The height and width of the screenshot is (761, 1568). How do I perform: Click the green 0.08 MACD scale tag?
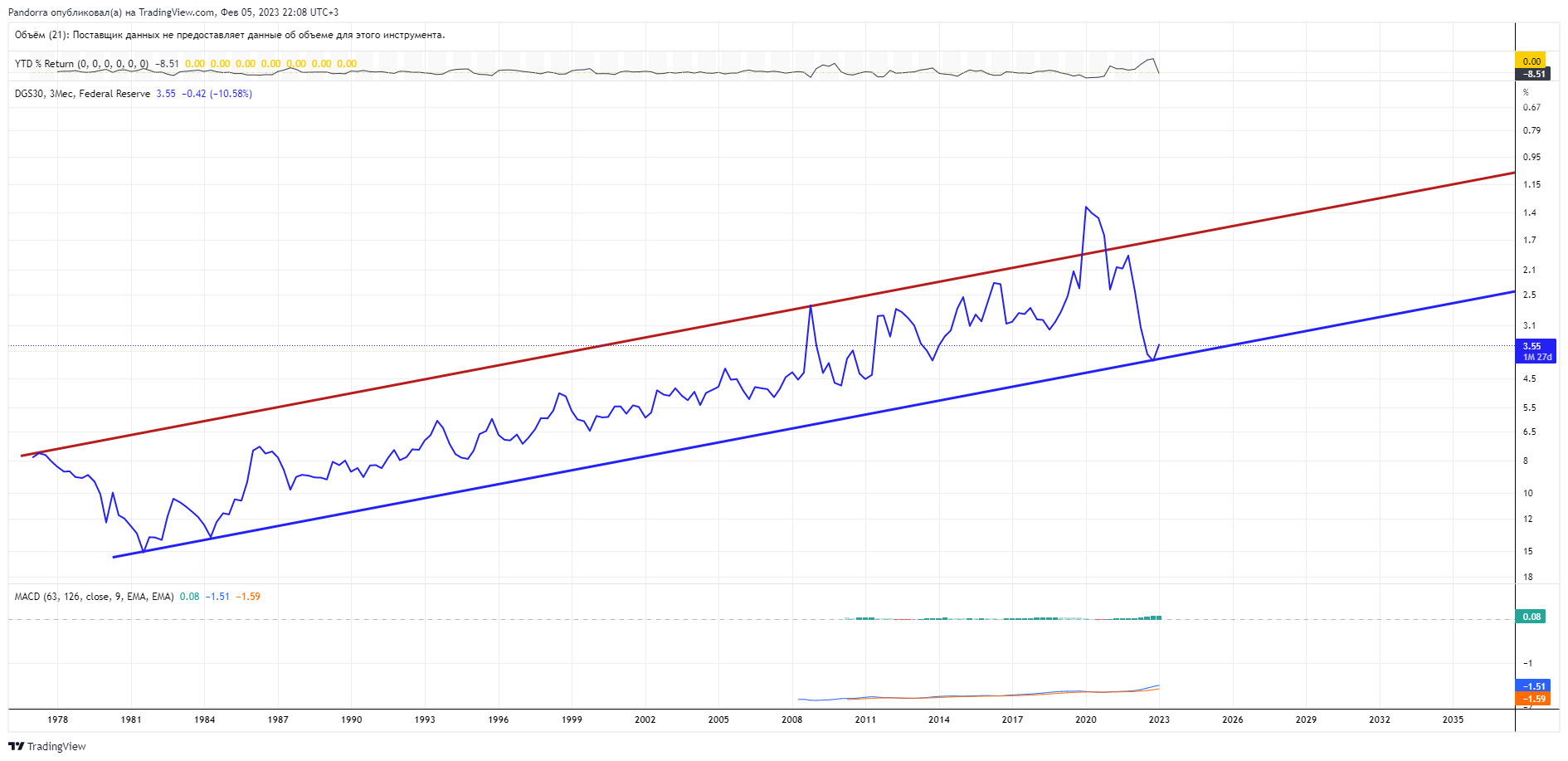coord(1531,617)
